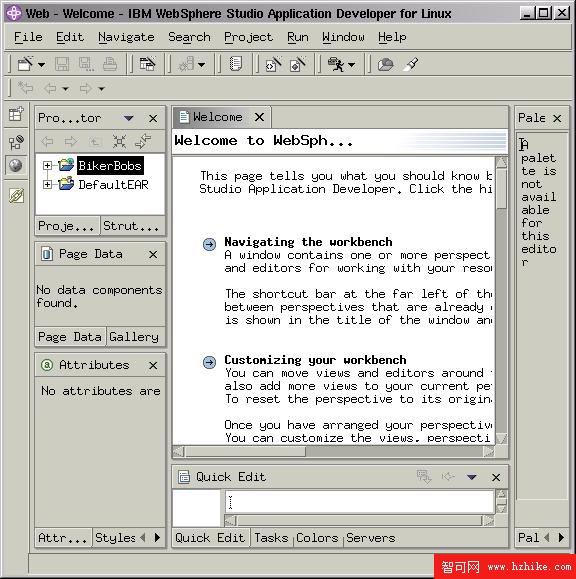Open the New wizard dropdown arrow
This screenshot has width=576, height=579.
[41, 65]
